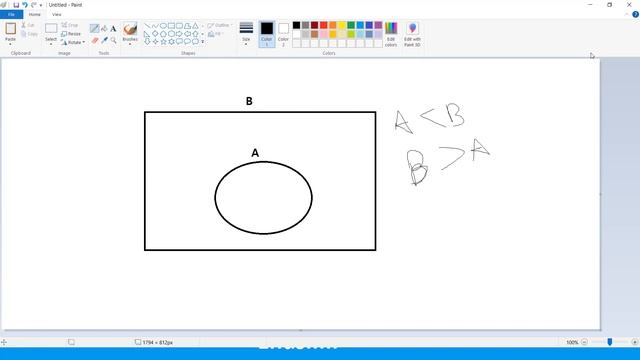Choose the orange color swatch
The image size is (640, 360).
click(x=333, y=25)
